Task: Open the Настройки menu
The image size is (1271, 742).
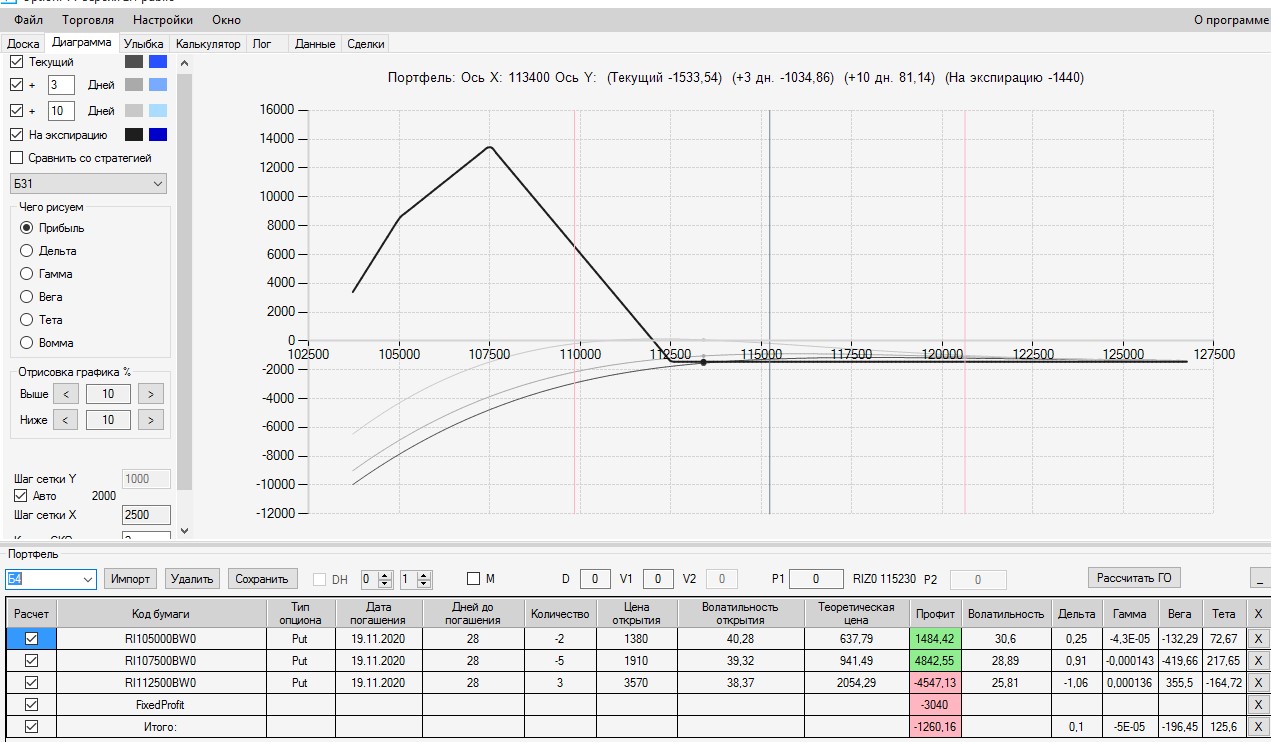Action: click(x=163, y=20)
